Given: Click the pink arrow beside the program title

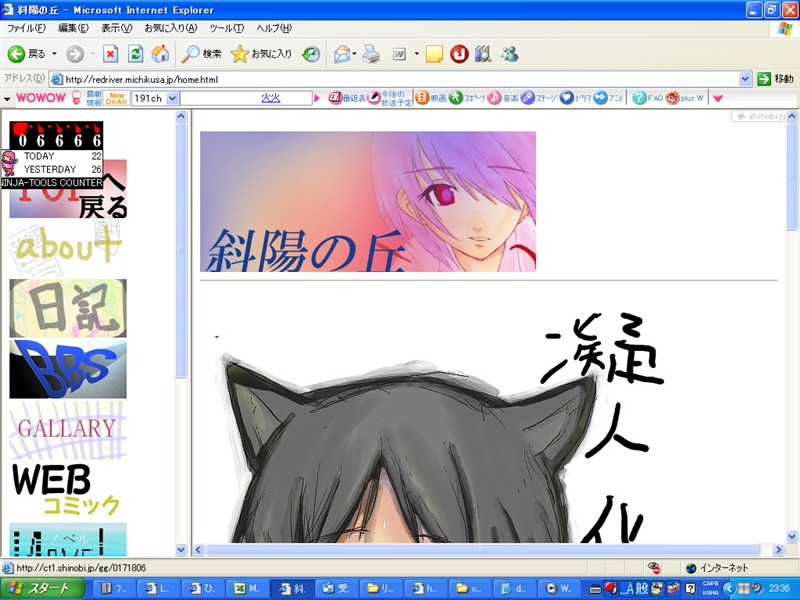Looking at the screenshot, I should point(317,98).
